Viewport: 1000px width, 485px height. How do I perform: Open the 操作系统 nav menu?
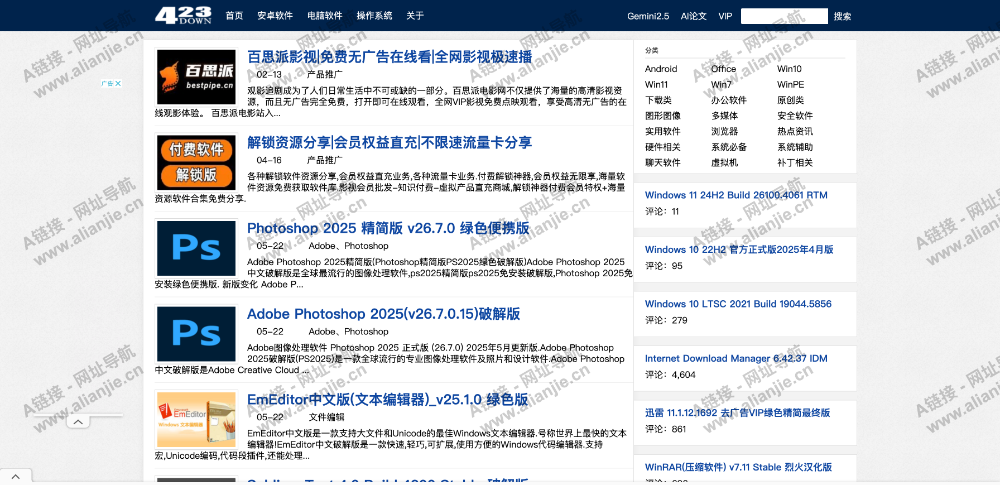click(374, 16)
